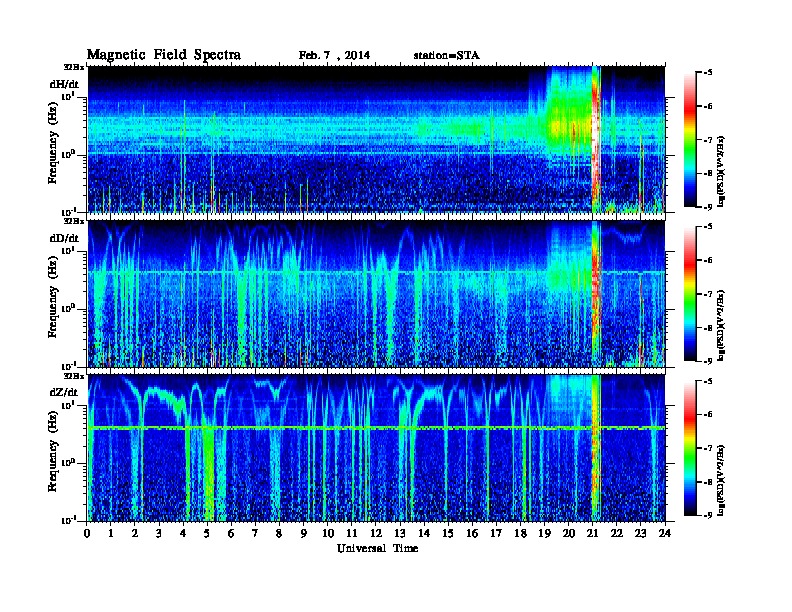Click the "1" hour tick label
The width and height of the screenshot is (792, 612).
pyautogui.click(x=111, y=534)
